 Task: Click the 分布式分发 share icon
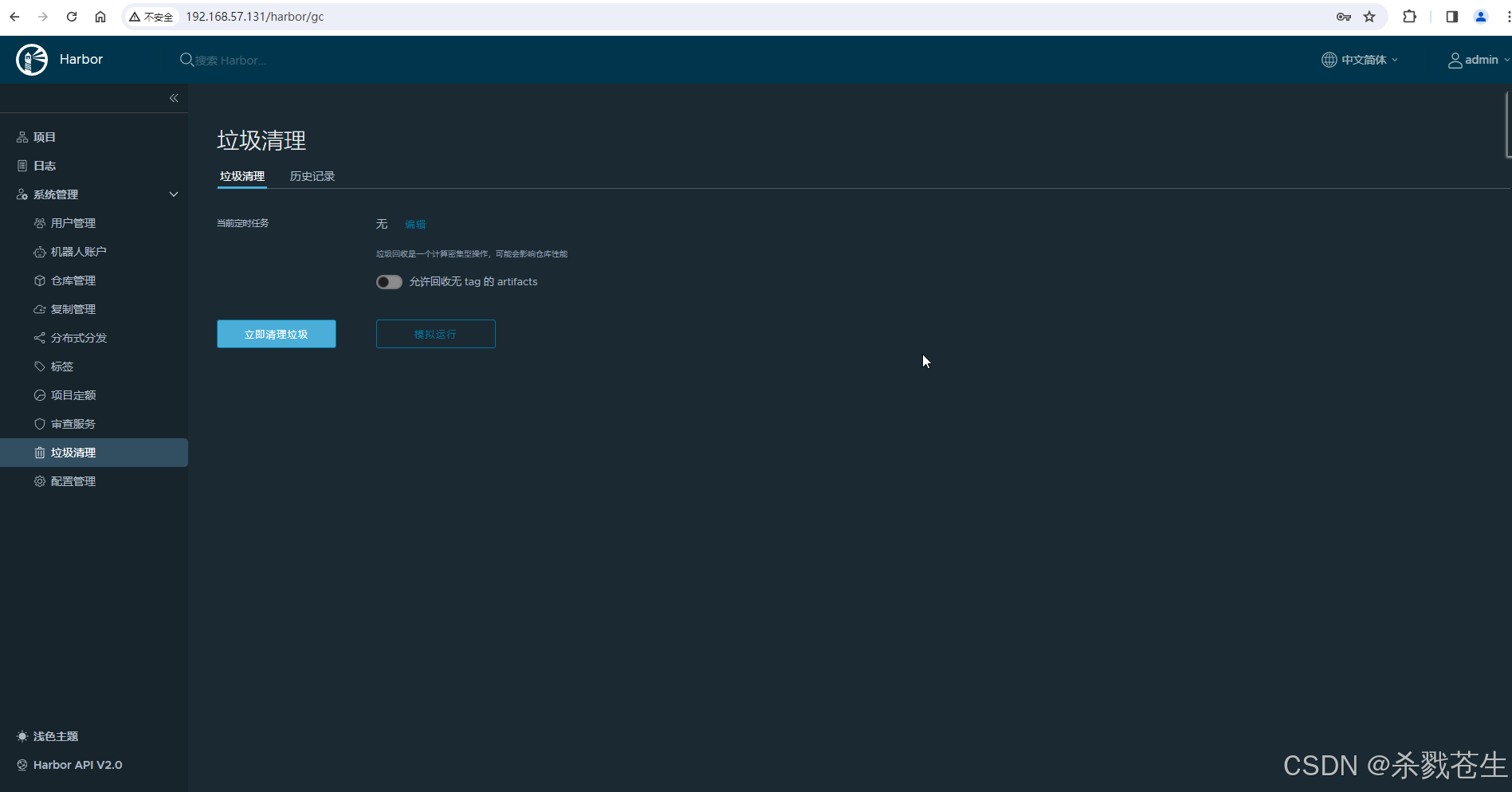(x=40, y=338)
